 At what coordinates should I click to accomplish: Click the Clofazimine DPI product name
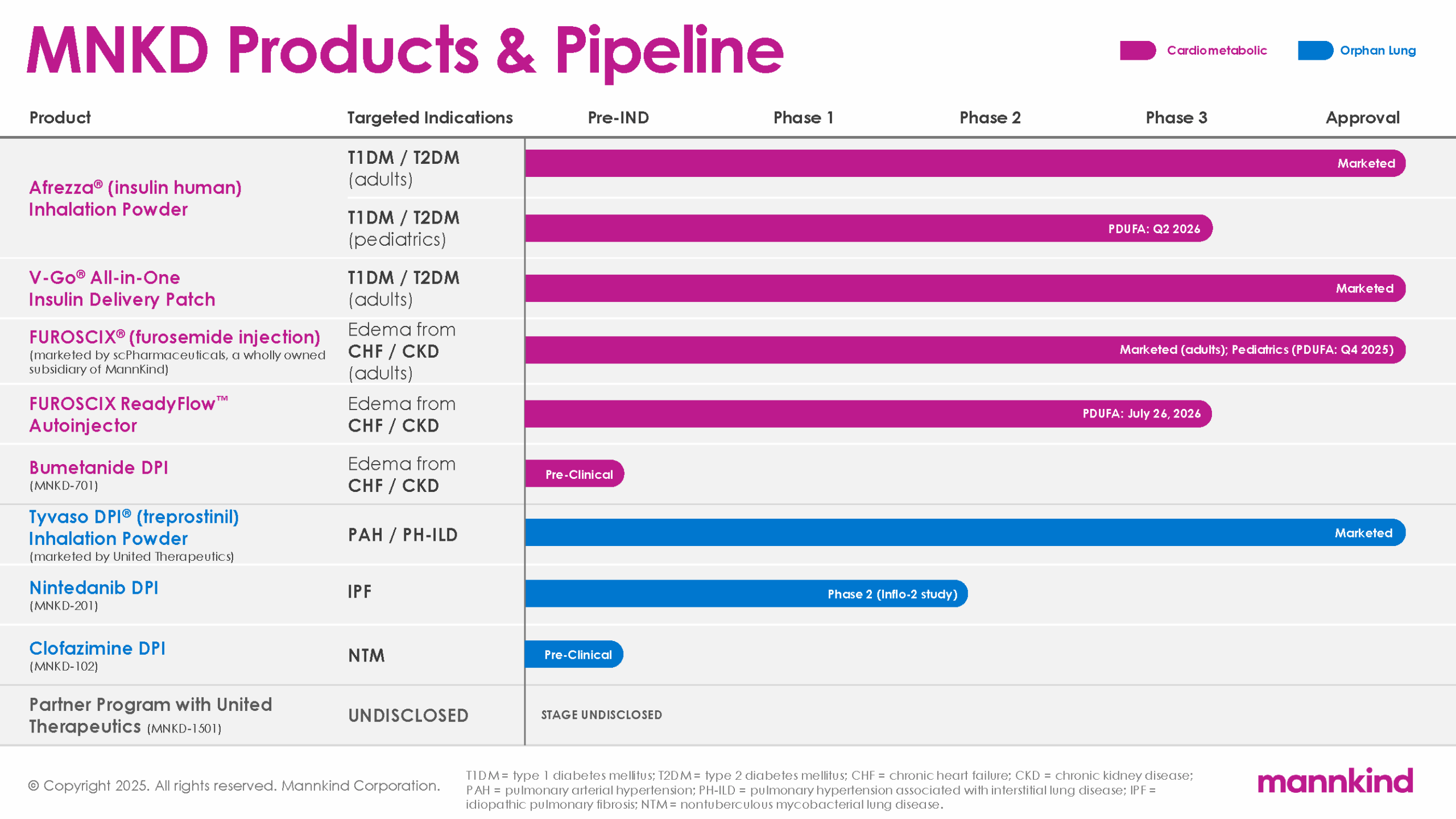click(97, 648)
